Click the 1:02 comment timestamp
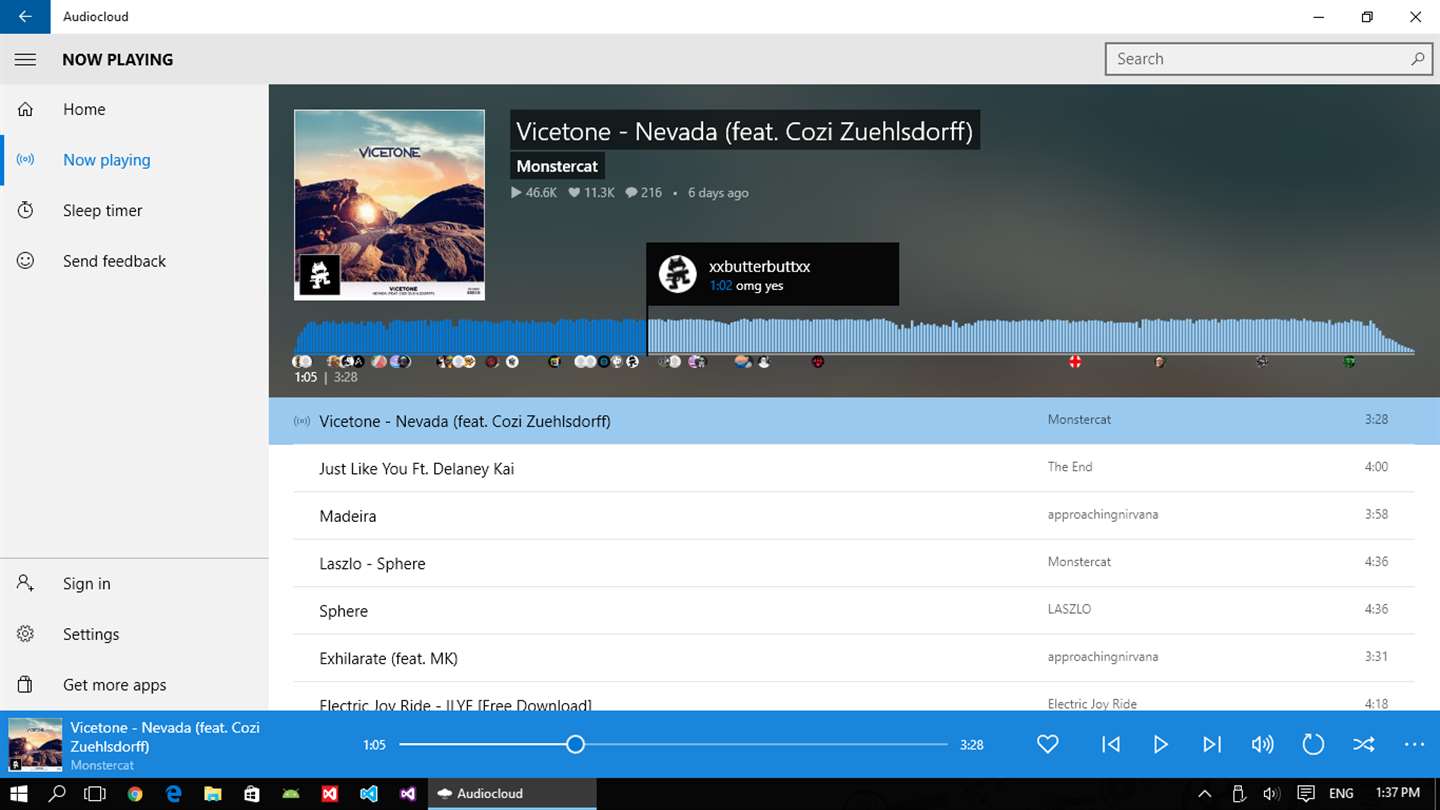The height and width of the screenshot is (810, 1440). 720,286
